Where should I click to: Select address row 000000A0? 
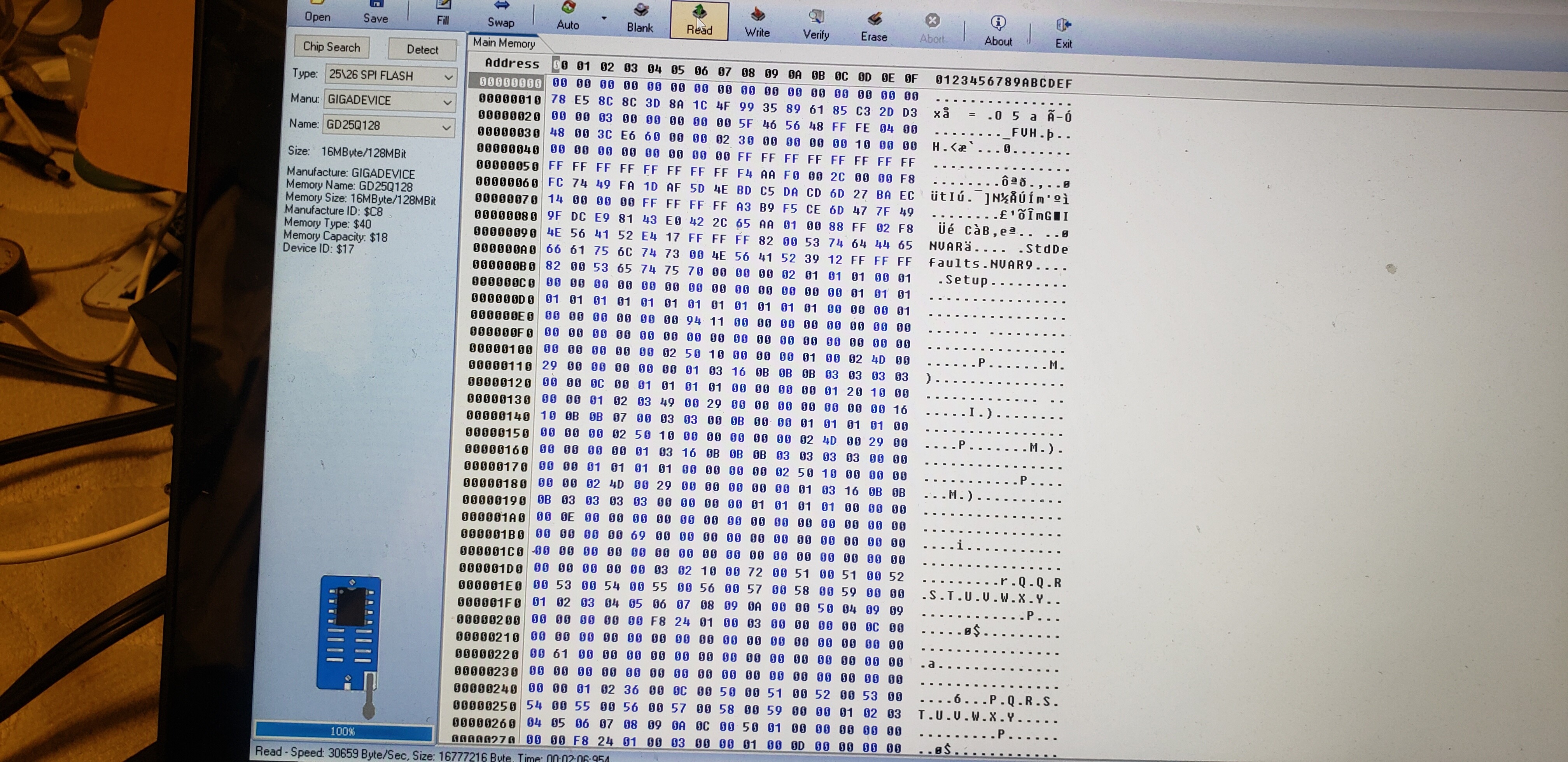(505, 248)
